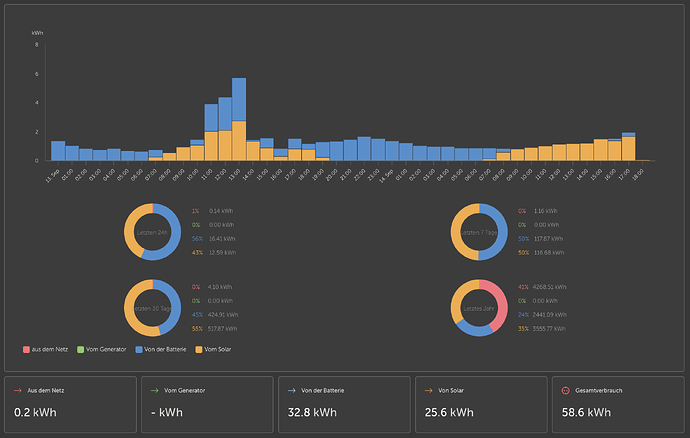Screen dimensions: 690x438
Task: Click the '16.41 kWh' value
Action: (222, 239)
